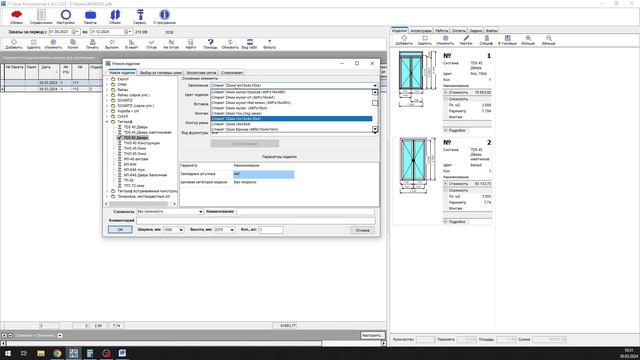This screenshot has width=640, height=360.
Task: Select the checked TDS 65 Дверь item
Action: (136, 138)
